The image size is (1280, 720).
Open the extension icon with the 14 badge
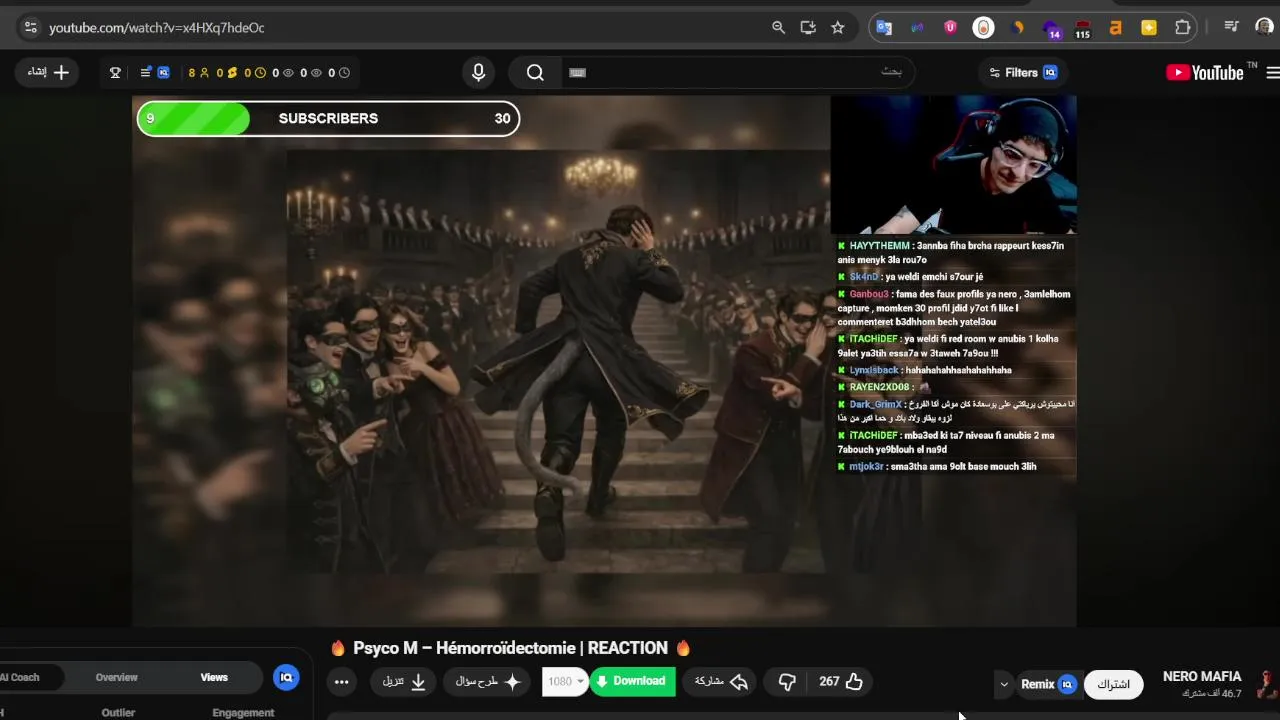point(1051,29)
